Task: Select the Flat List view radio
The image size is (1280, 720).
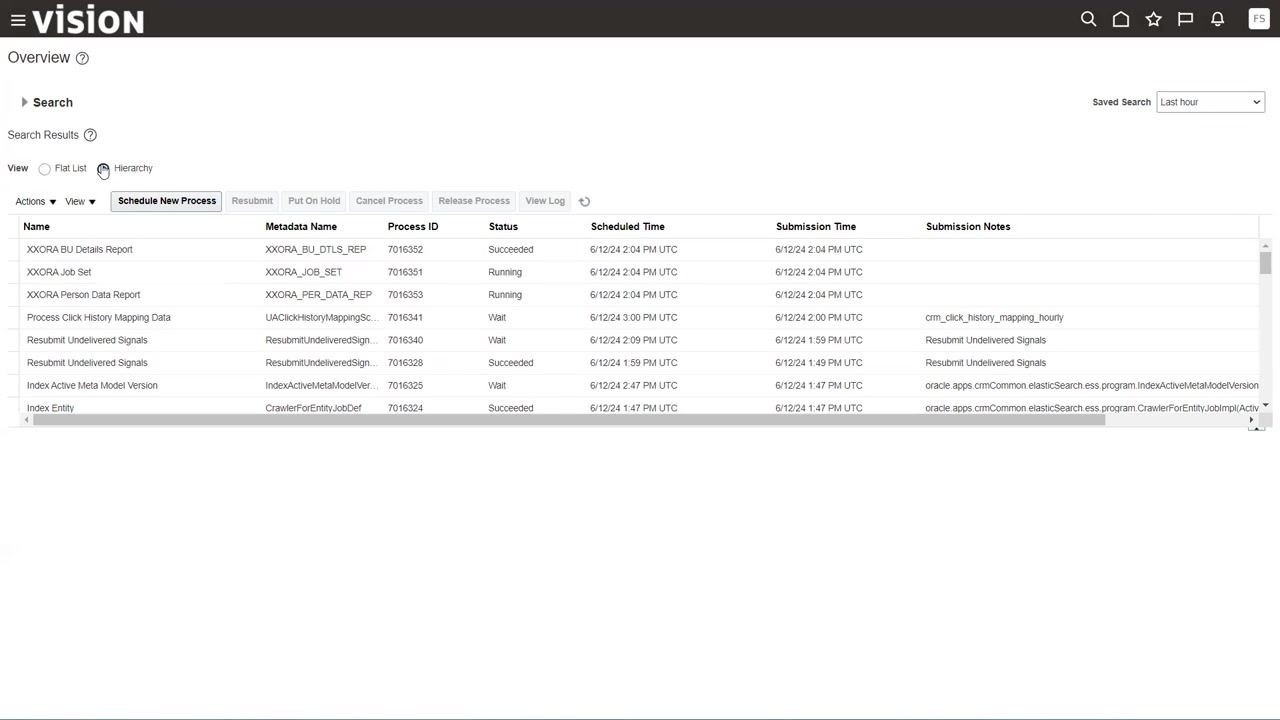Action: pyautogui.click(x=44, y=169)
